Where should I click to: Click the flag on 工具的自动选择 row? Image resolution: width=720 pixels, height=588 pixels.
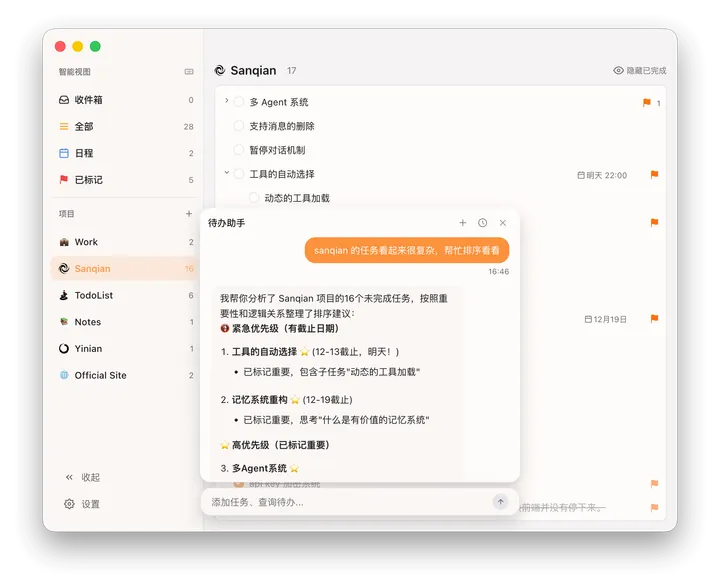pyautogui.click(x=654, y=174)
